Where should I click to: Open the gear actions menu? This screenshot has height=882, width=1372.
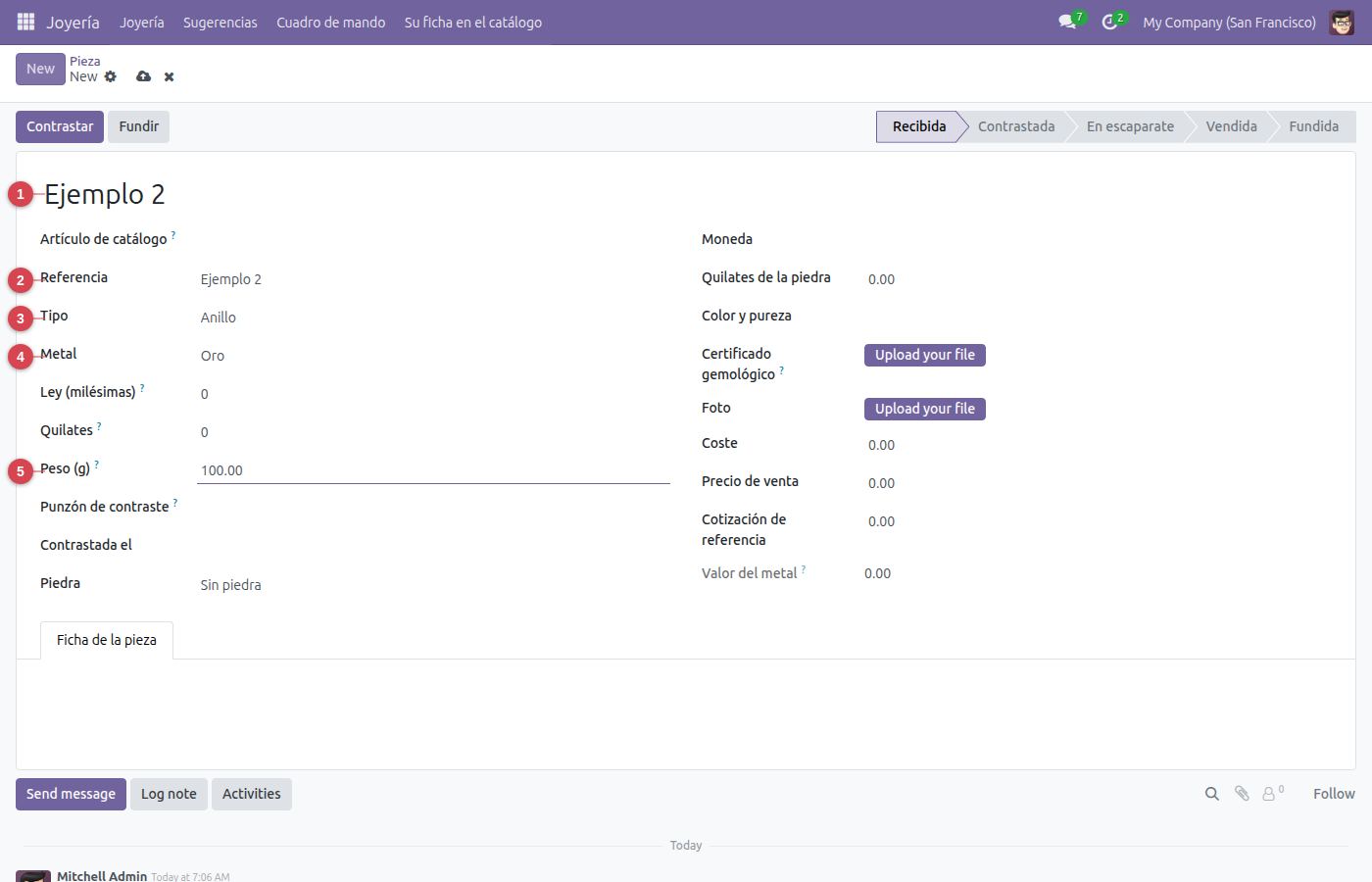pyautogui.click(x=111, y=76)
